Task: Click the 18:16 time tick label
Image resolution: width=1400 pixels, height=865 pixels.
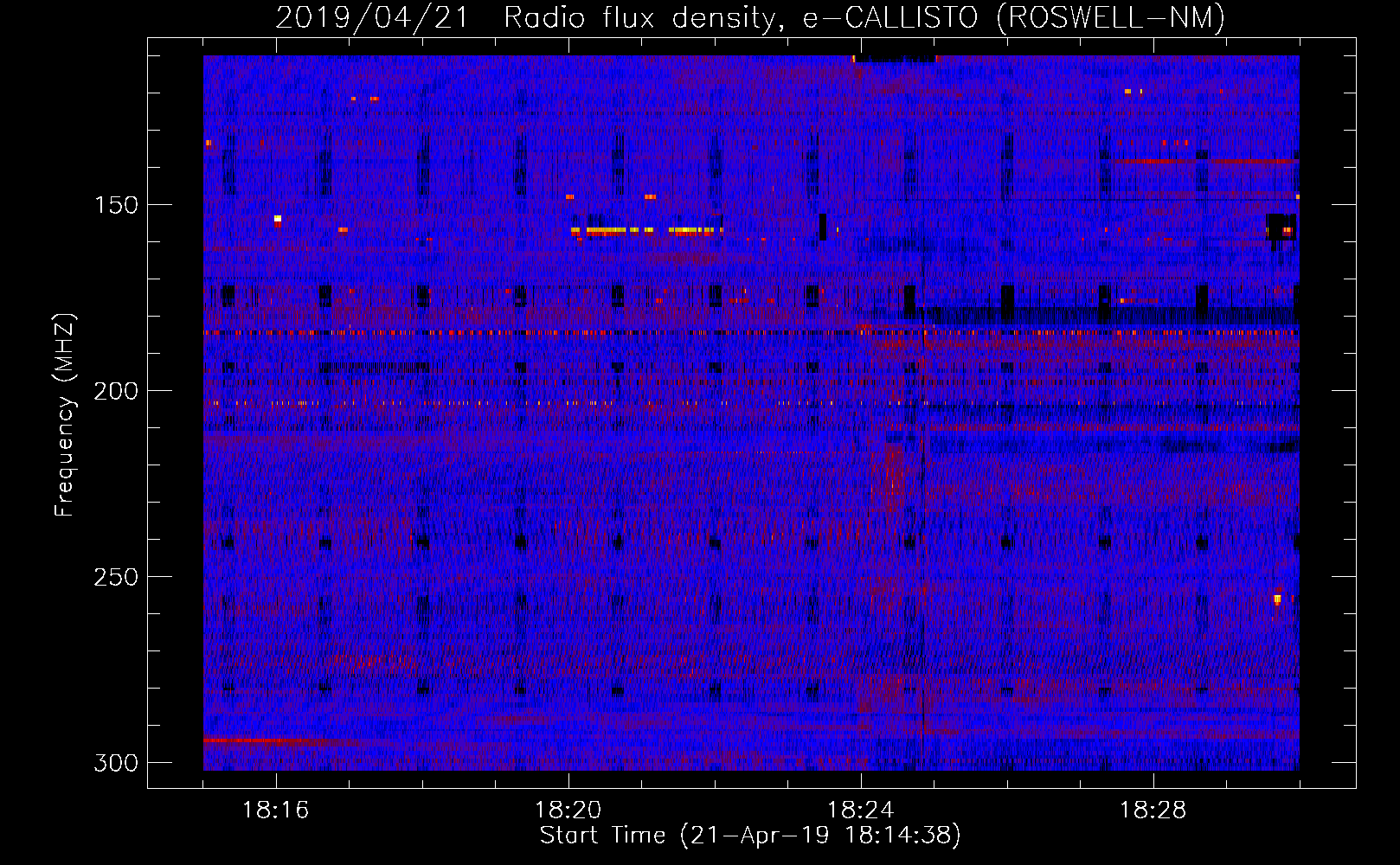Action: coord(276,810)
